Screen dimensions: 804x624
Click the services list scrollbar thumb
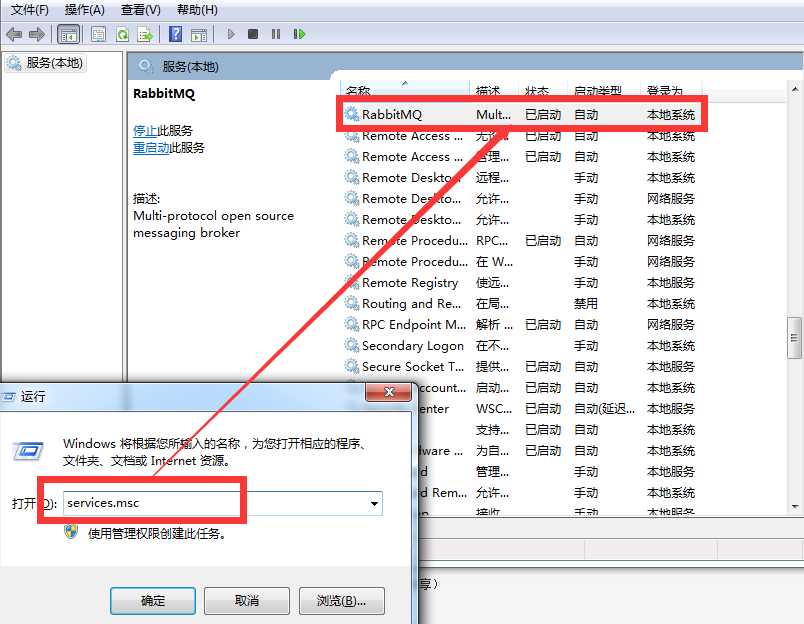pos(794,338)
